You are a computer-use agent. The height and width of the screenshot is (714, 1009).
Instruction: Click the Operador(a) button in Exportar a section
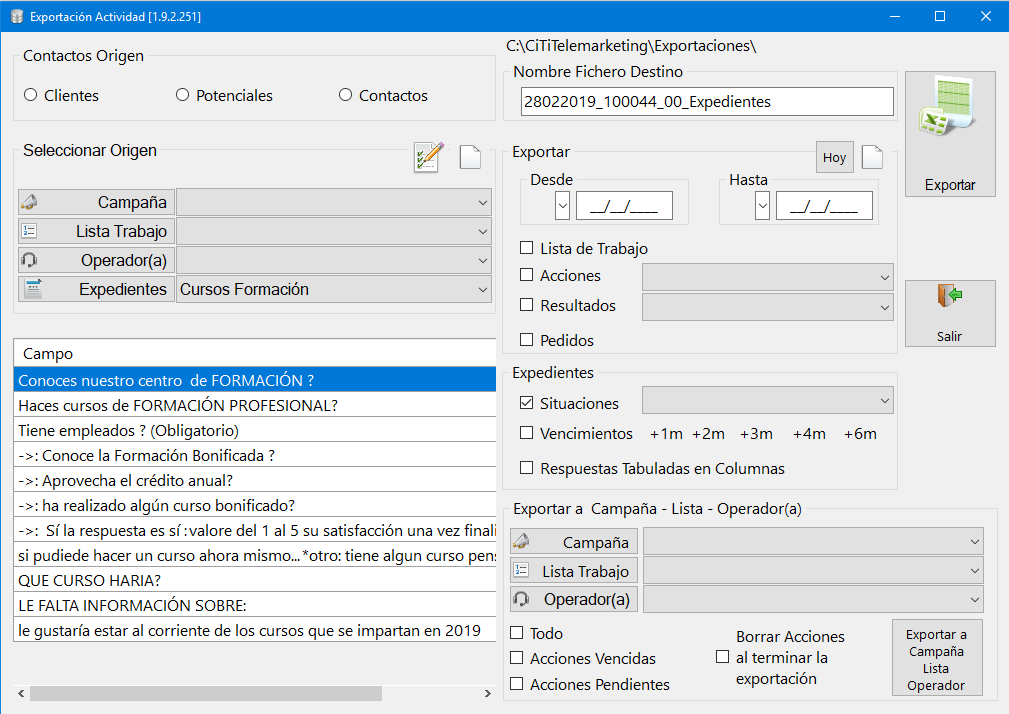click(574, 599)
